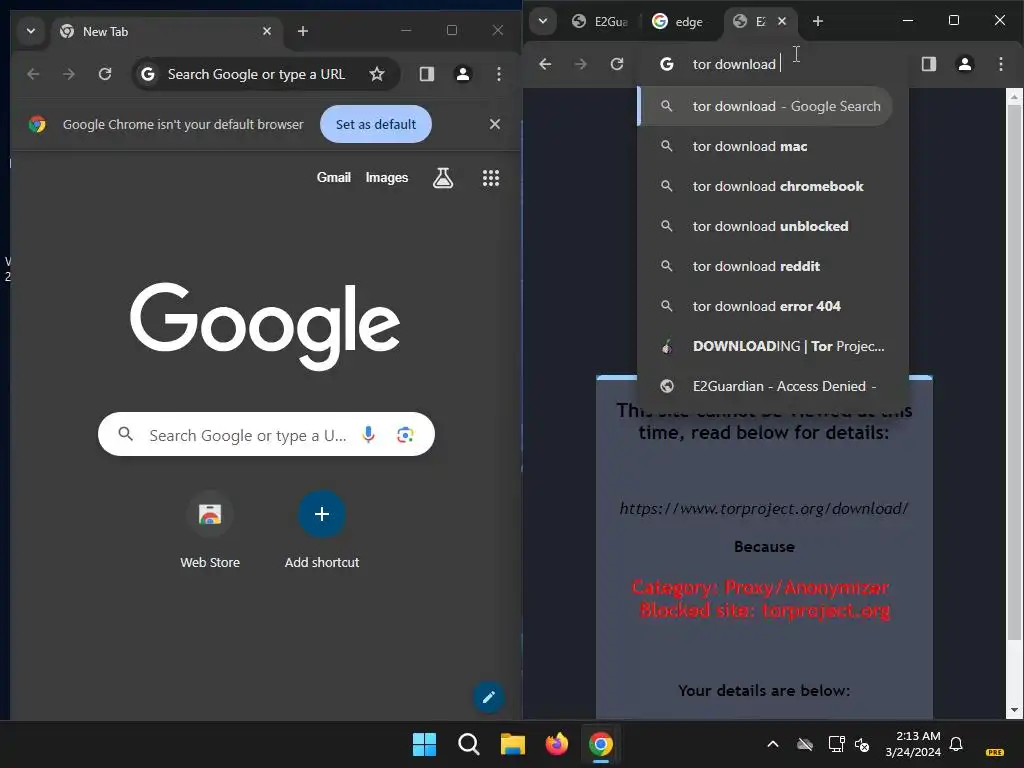Click the Set as default button
1024x768 pixels.
[x=376, y=124]
